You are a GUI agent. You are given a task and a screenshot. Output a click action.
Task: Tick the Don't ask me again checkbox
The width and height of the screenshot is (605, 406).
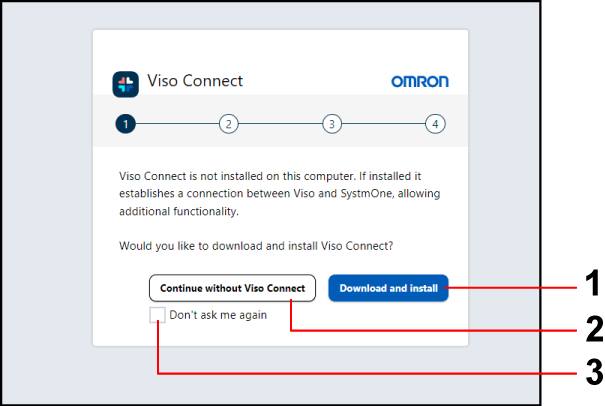pyautogui.click(x=158, y=315)
